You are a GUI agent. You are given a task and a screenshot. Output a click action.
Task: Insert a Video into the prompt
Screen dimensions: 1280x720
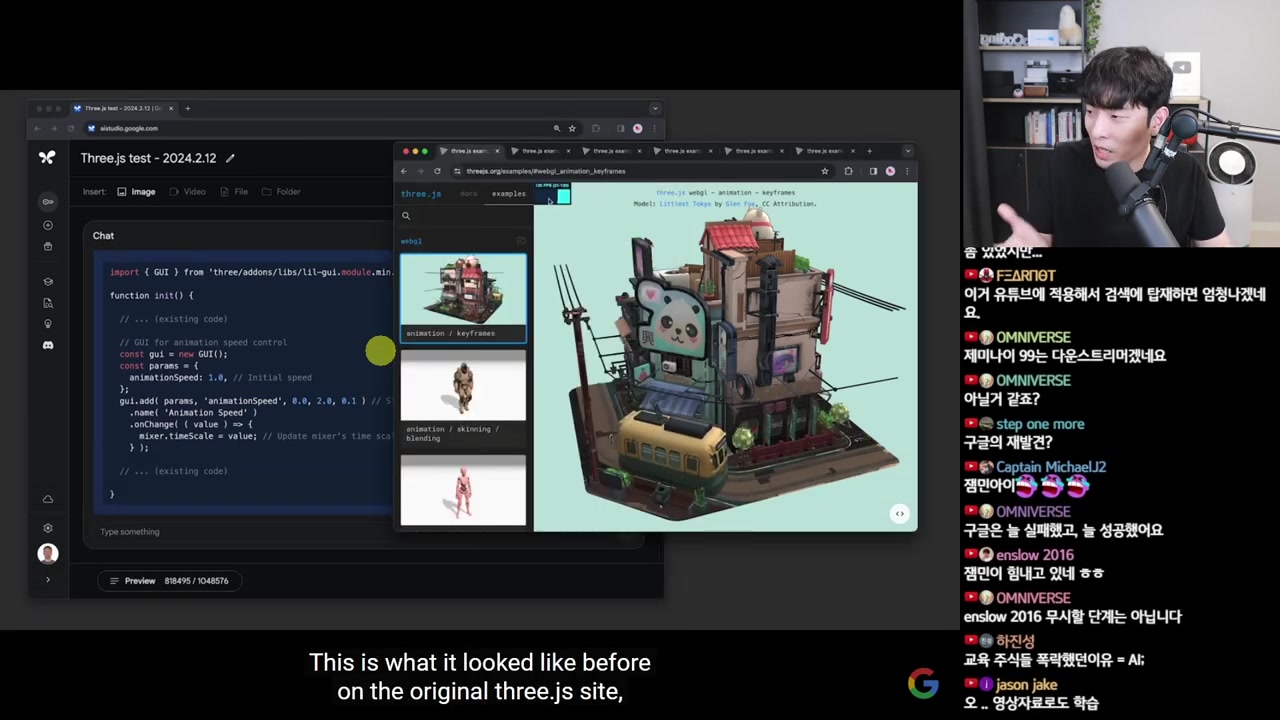187,192
